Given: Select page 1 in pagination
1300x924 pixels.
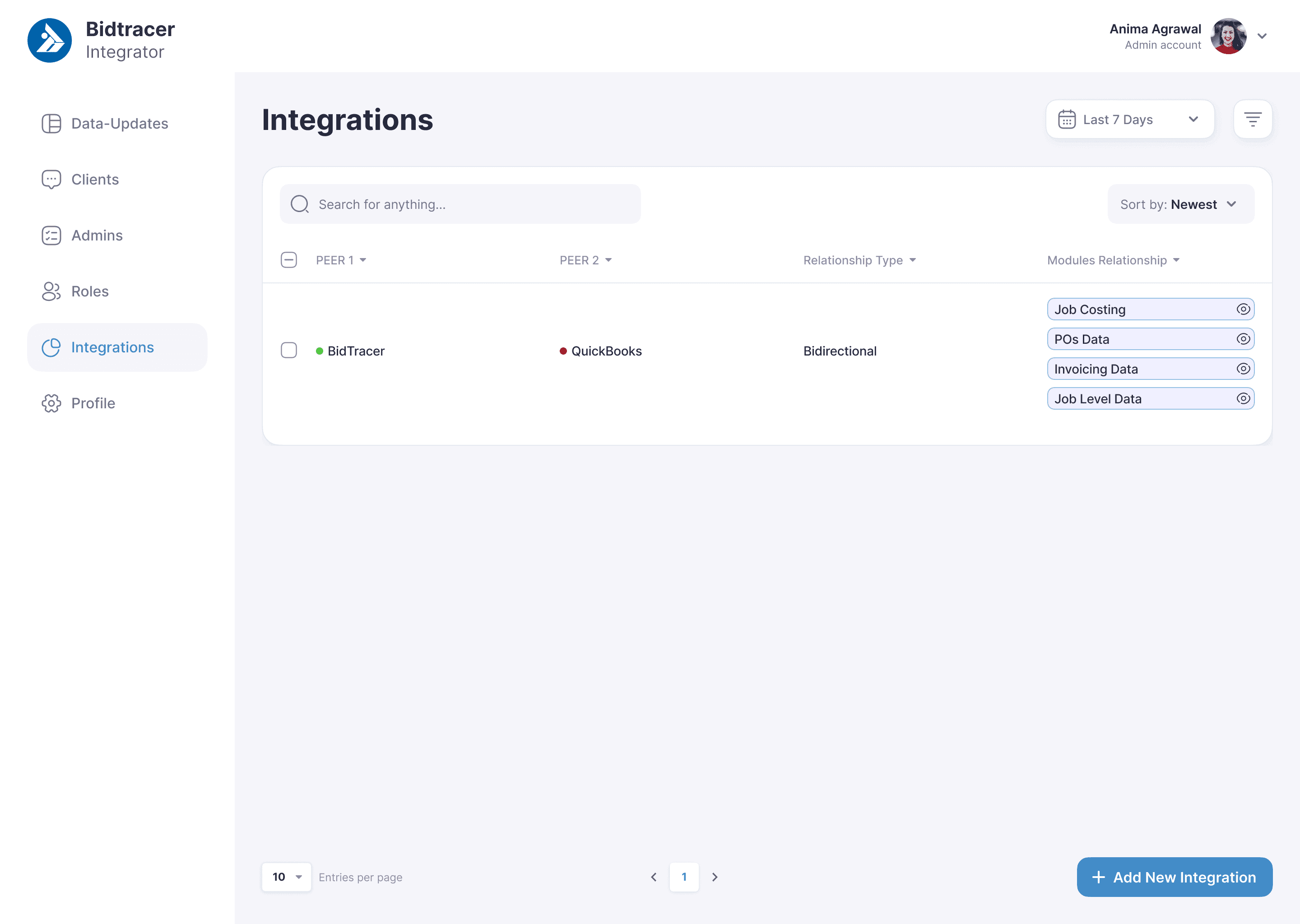Looking at the screenshot, I should tap(684, 878).
